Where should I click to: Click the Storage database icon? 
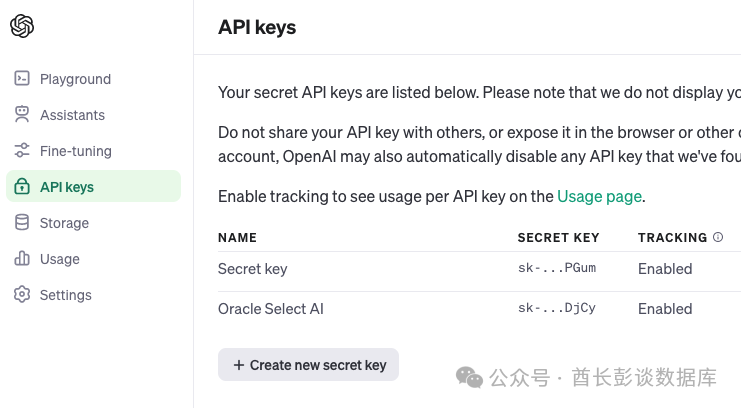click(x=22, y=223)
